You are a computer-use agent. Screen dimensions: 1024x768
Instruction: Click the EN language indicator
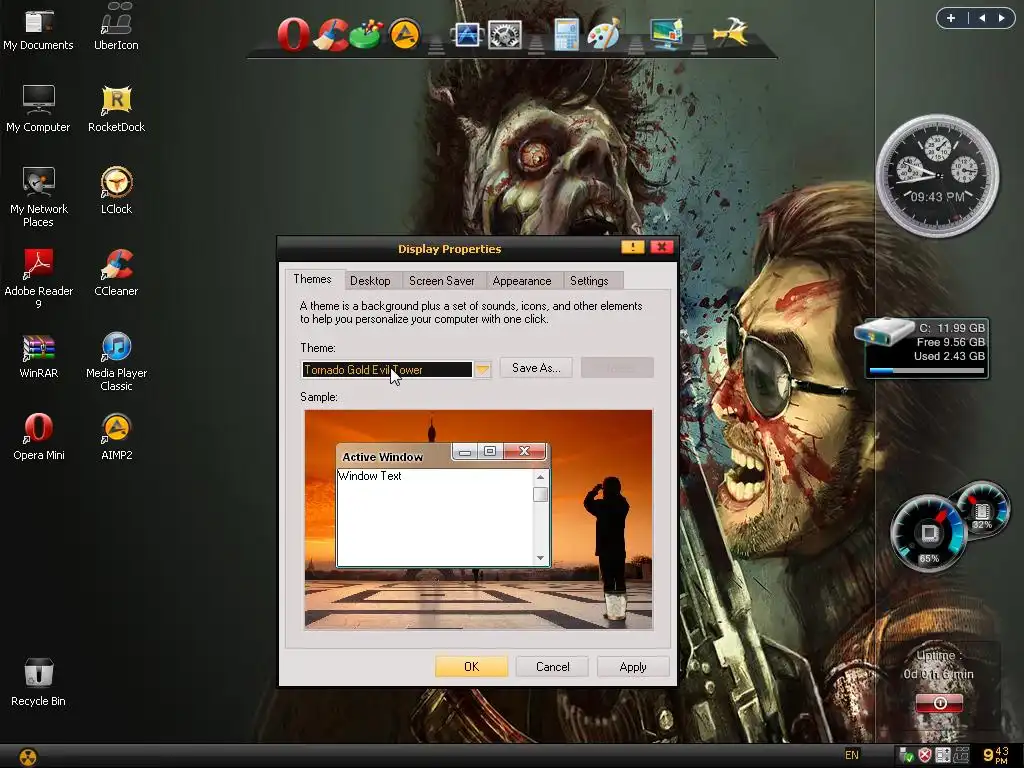852,755
